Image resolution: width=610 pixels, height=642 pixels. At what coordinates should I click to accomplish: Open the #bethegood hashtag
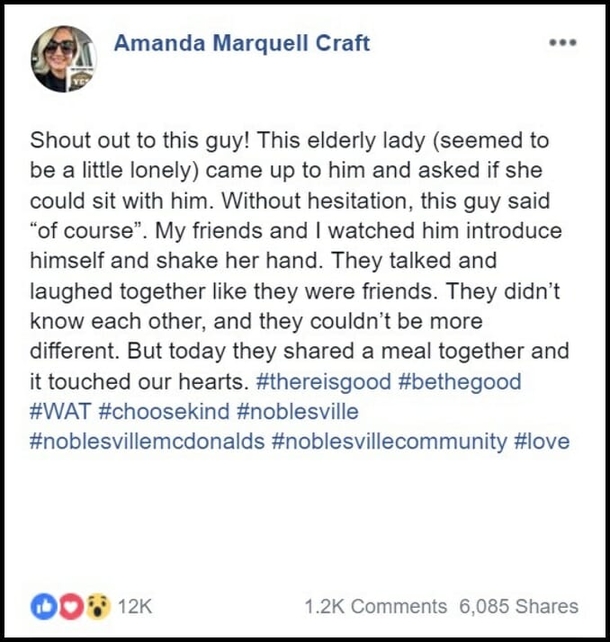457,381
